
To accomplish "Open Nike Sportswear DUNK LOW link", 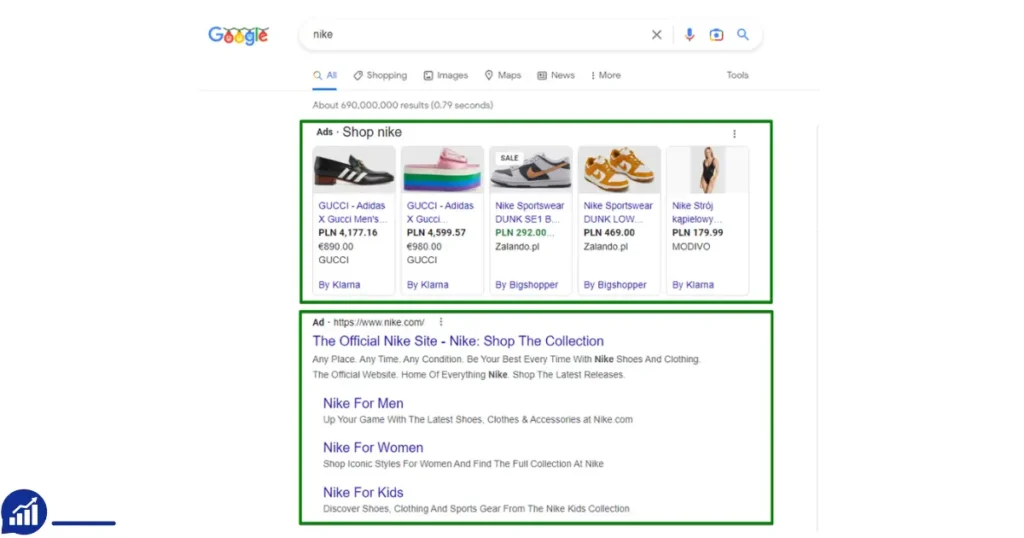I will point(618,212).
